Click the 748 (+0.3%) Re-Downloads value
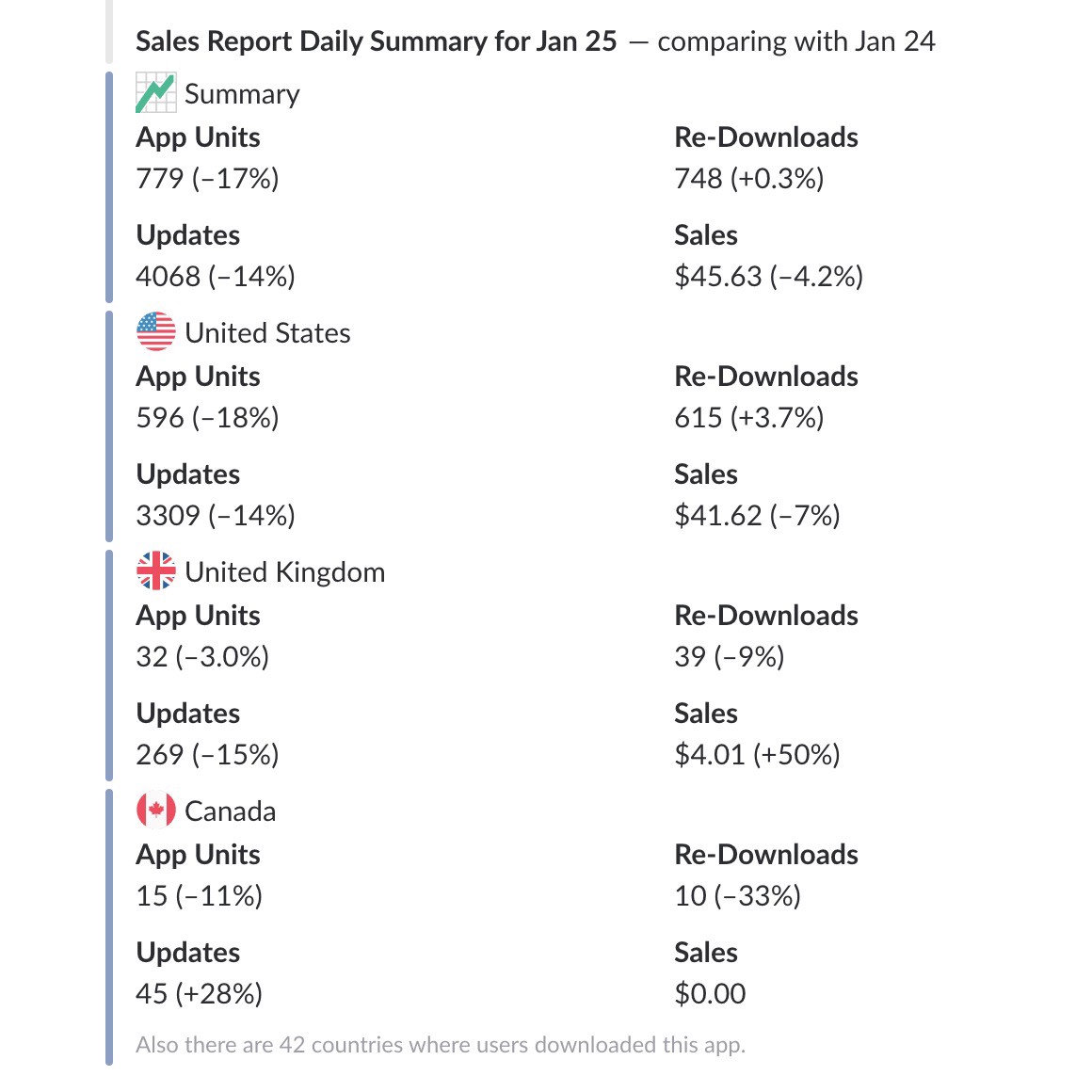The height and width of the screenshot is (1092, 1092). 748,179
